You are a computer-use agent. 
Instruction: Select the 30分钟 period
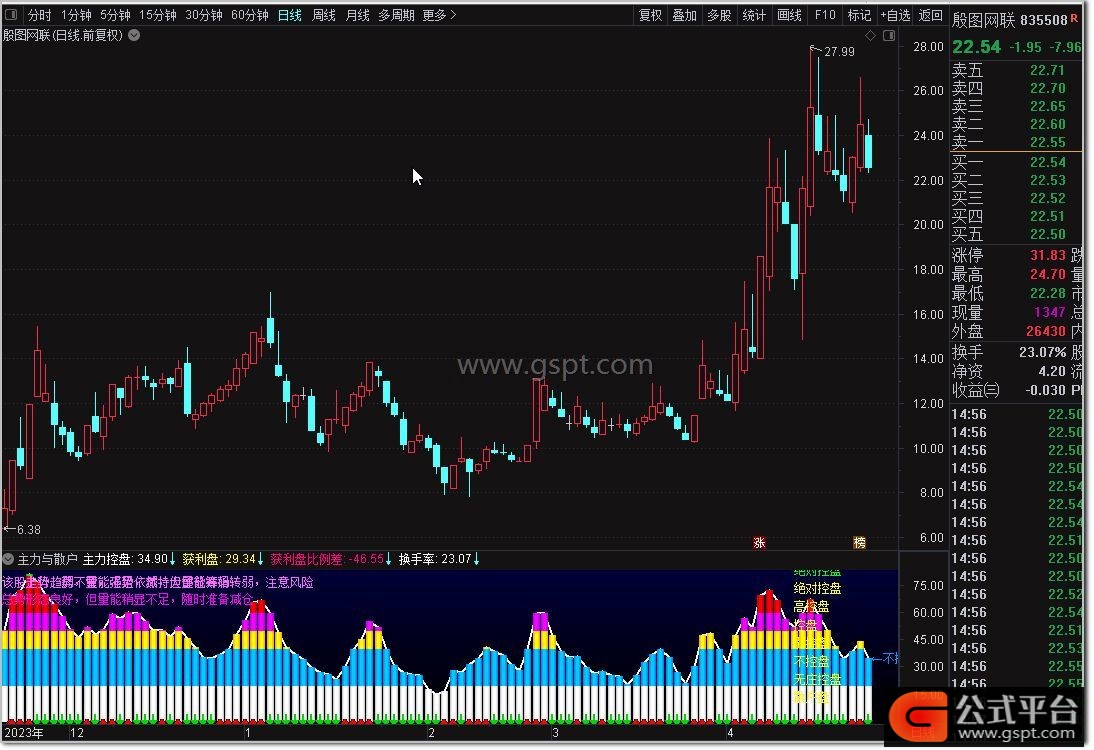204,15
